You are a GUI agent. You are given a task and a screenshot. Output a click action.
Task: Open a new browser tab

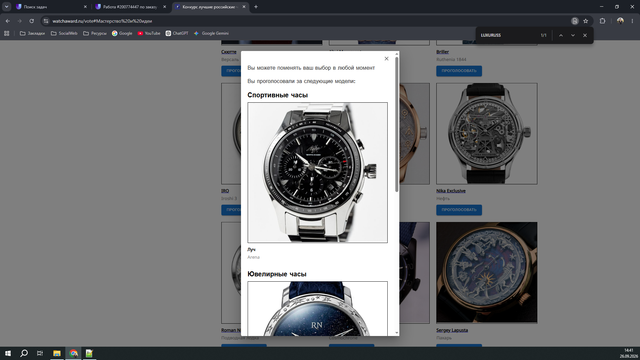(x=256, y=7)
